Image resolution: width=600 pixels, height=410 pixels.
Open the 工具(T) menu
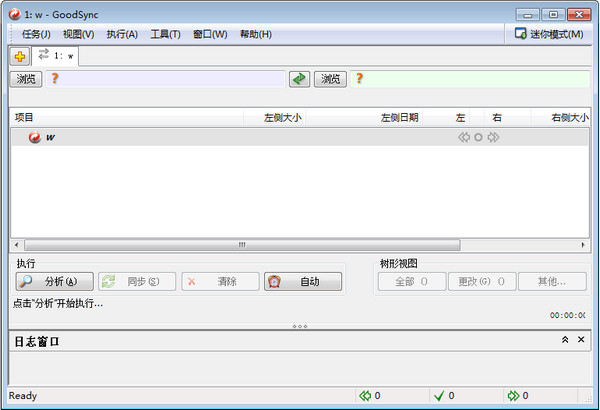[x=165, y=34]
